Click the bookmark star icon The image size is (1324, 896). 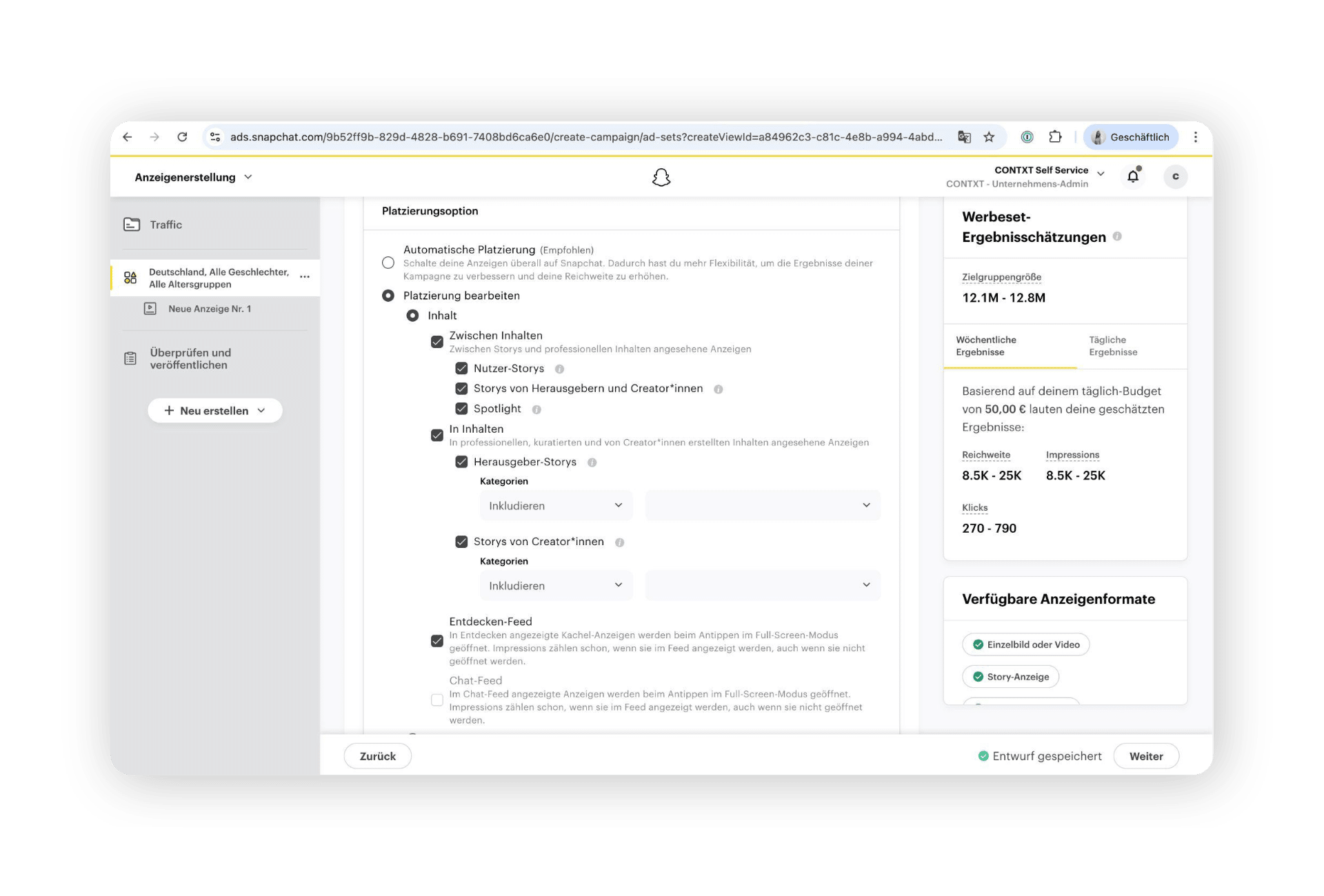989,137
